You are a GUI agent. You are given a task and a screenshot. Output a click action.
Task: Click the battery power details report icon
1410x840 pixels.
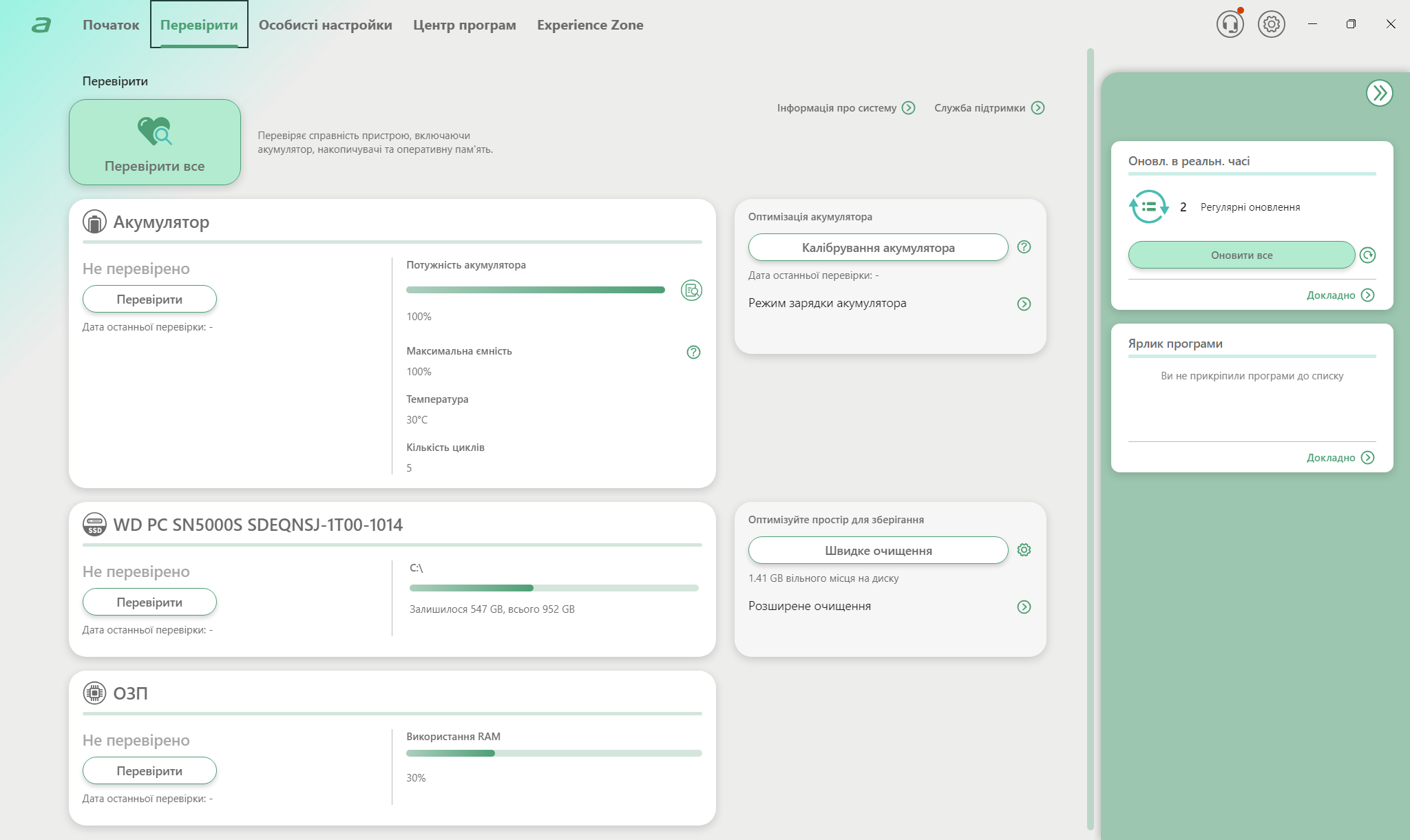[691, 291]
